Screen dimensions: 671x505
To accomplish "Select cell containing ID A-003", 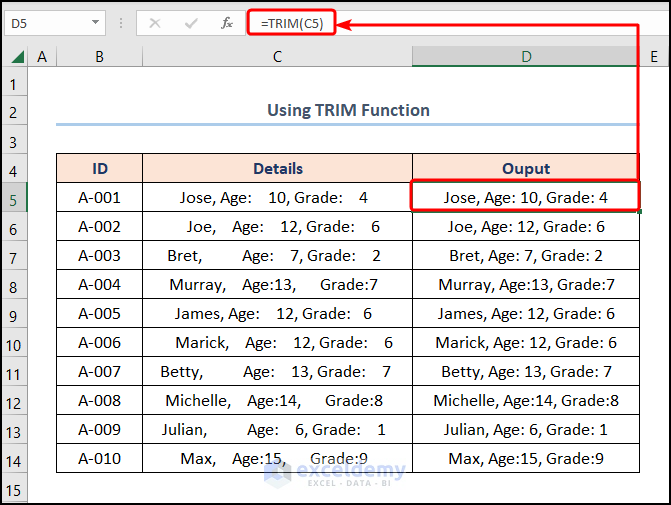I will pos(99,256).
